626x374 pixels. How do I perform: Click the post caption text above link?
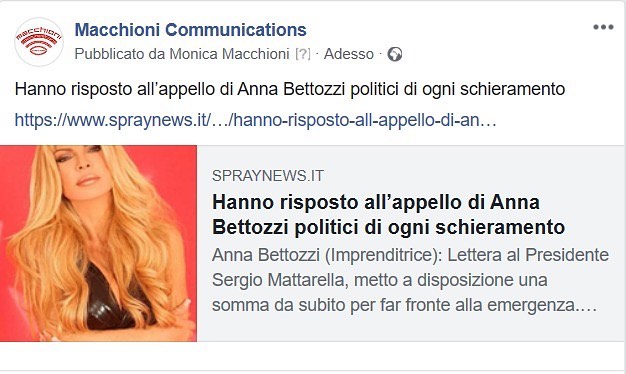[x=290, y=89]
